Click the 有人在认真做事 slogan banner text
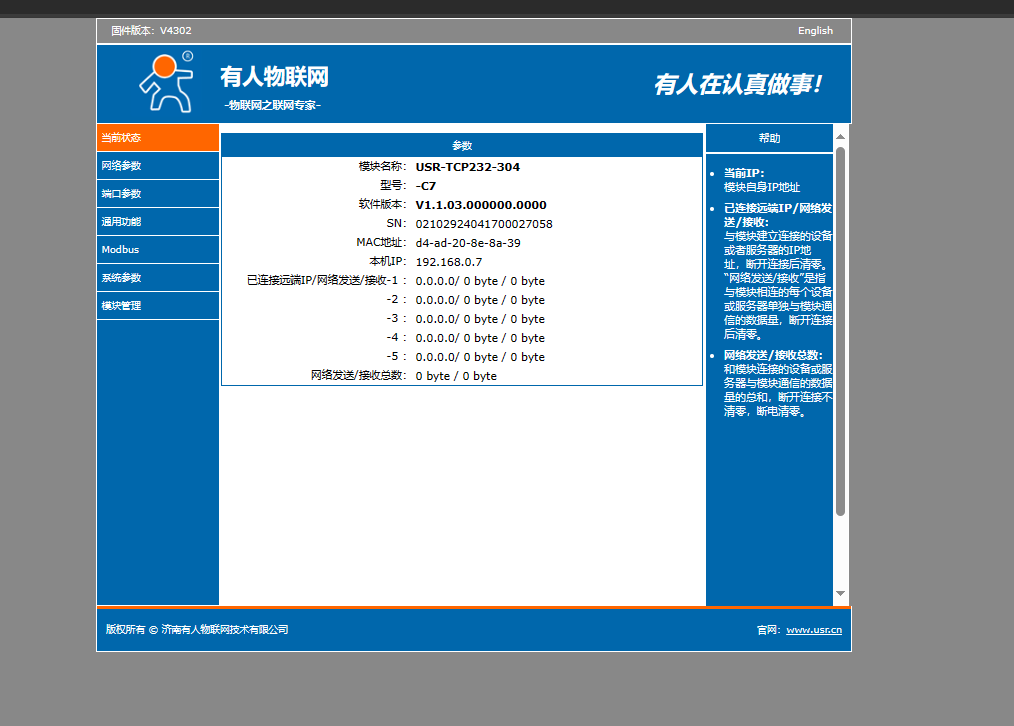Viewport: 1014px width, 726px height. [x=737, y=85]
